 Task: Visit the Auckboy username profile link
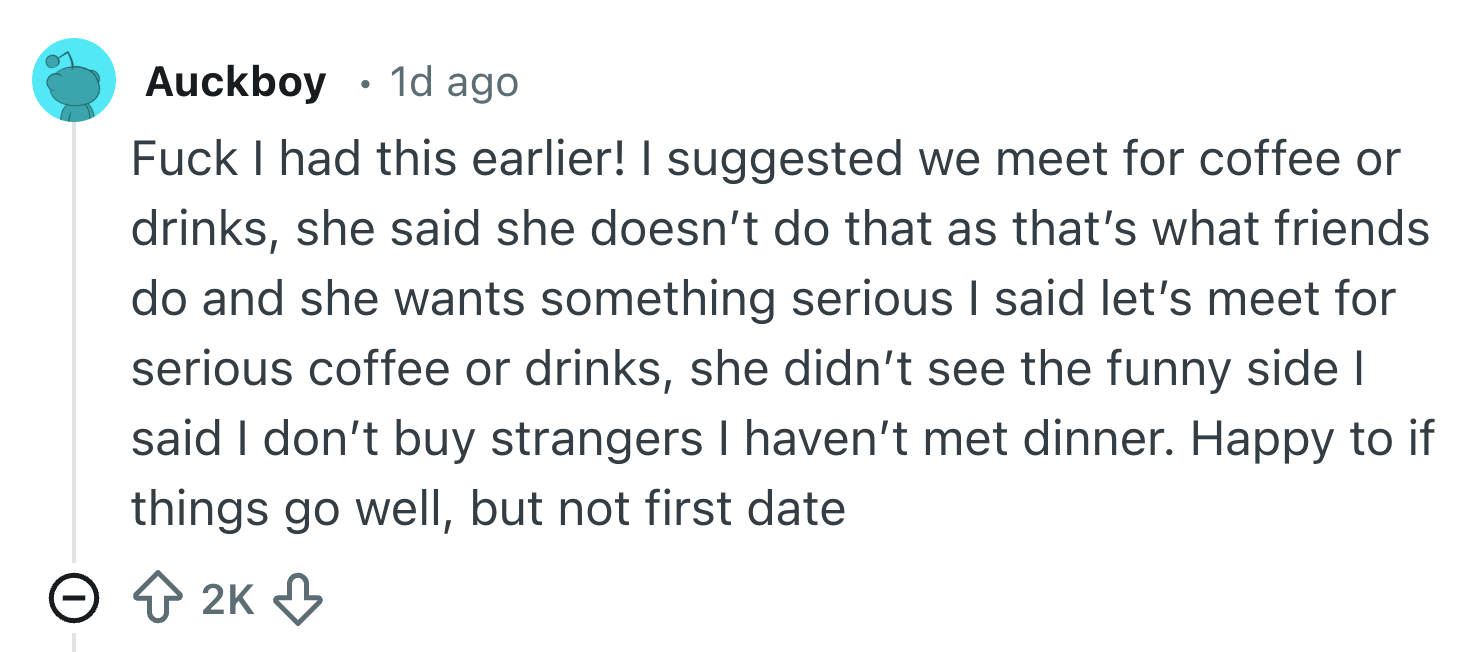[x=235, y=82]
